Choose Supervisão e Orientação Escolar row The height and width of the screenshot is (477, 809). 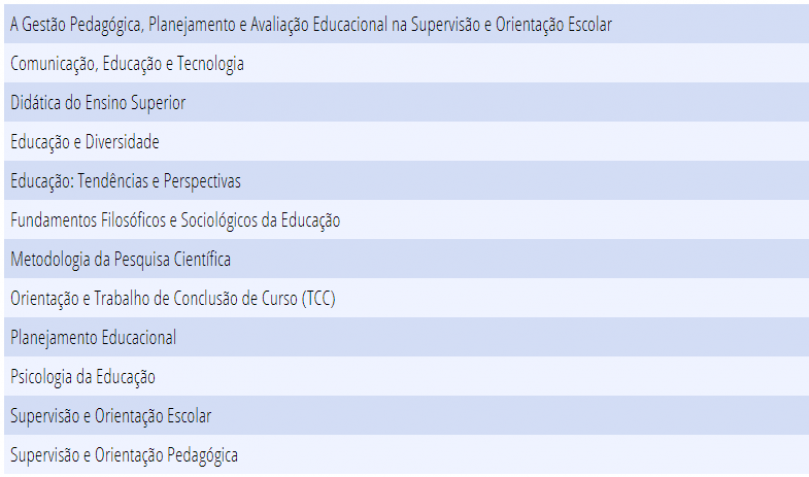point(407,416)
